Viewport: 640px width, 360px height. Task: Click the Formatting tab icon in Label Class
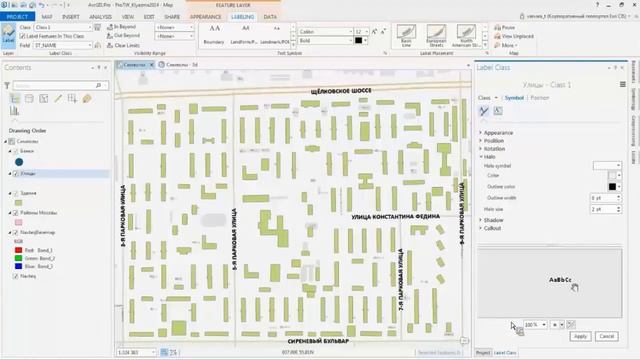click(x=498, y=111)
